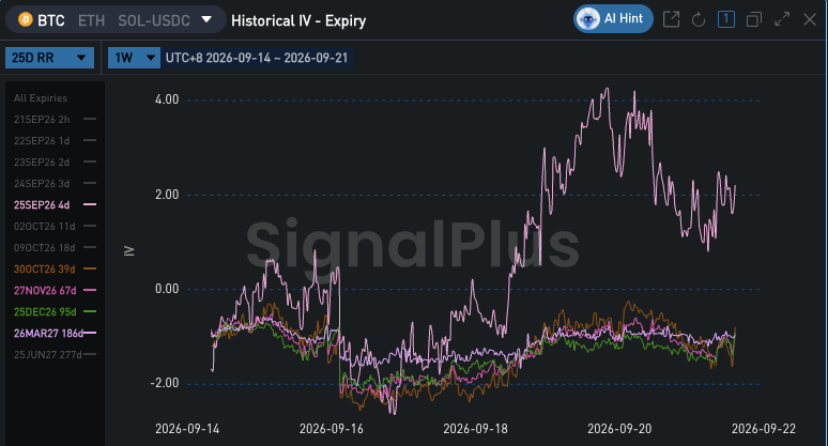Toggle the 30OCT26 39d expiry series
The height and width of the screenshot is (446, 828).
coord(55,269)
